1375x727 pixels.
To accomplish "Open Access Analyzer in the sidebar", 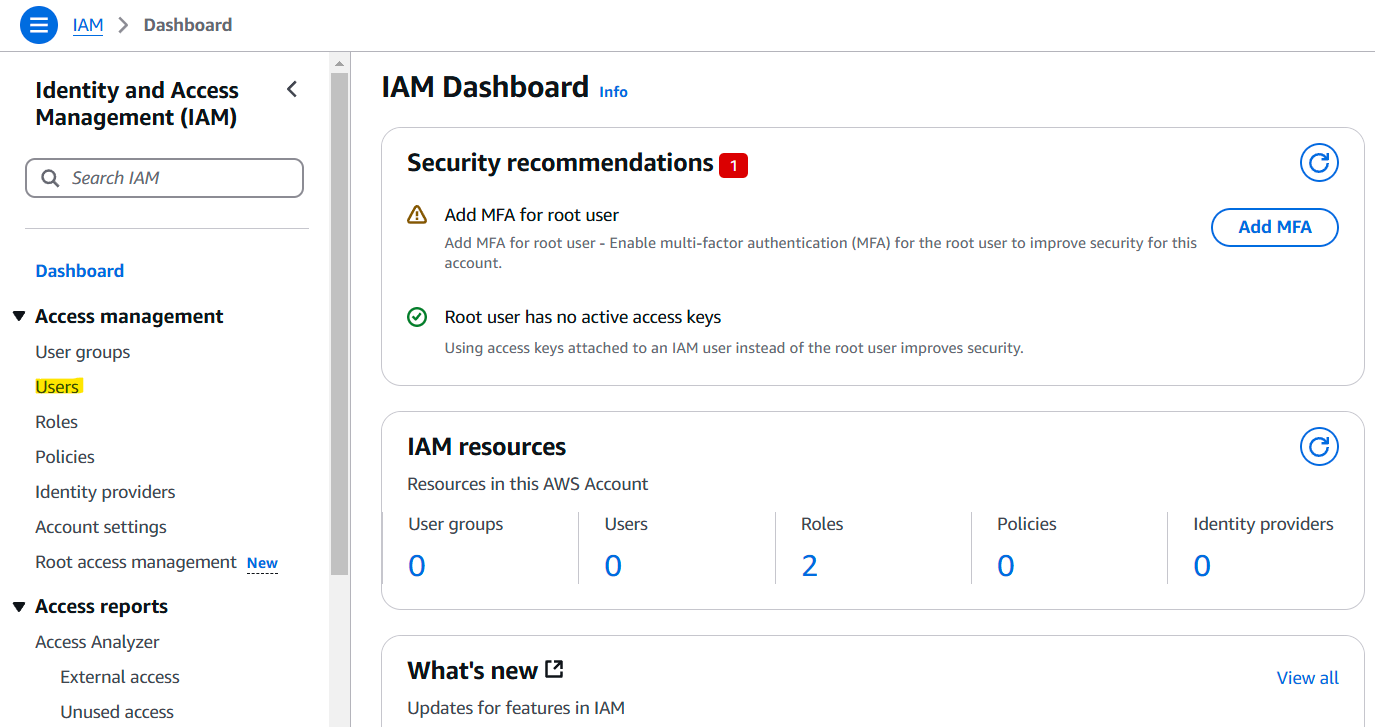I will click(x=97, y=642).
